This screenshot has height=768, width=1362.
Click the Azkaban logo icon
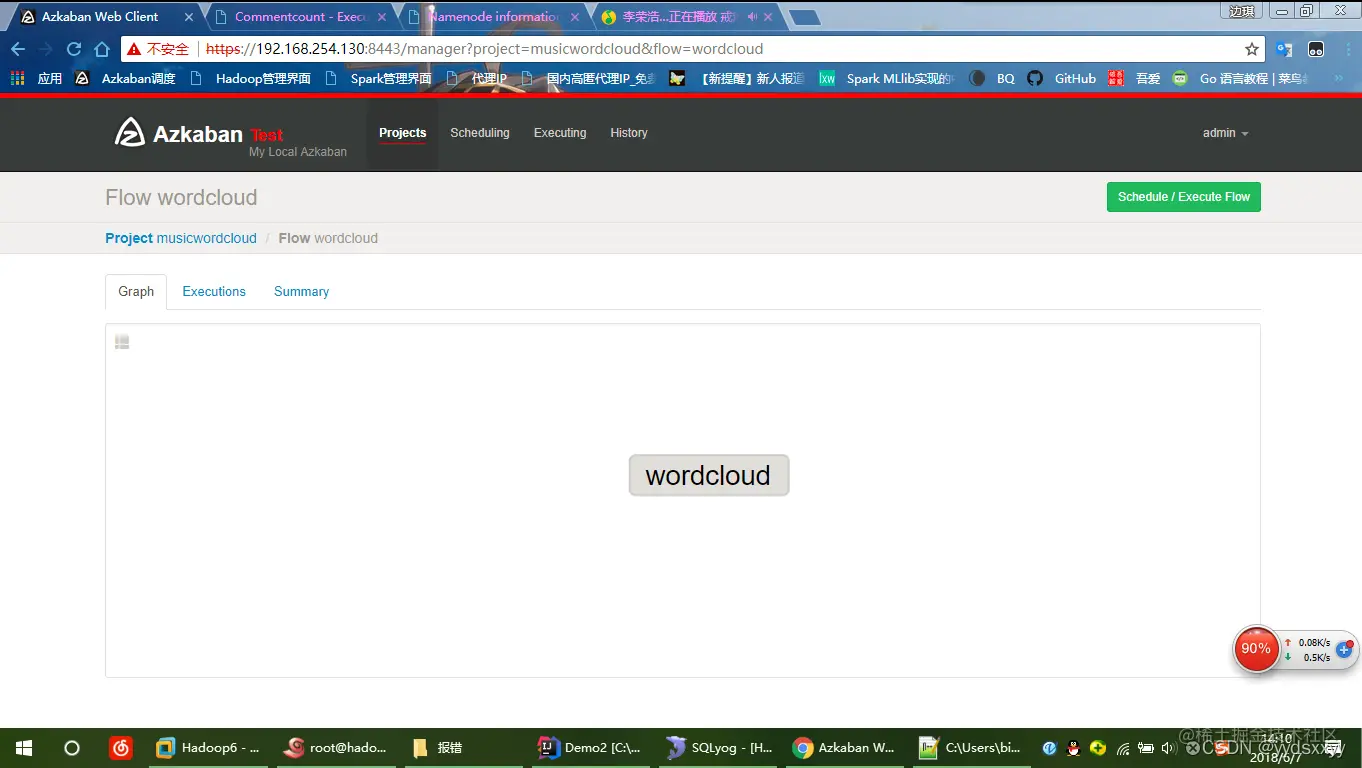point(130,132)
